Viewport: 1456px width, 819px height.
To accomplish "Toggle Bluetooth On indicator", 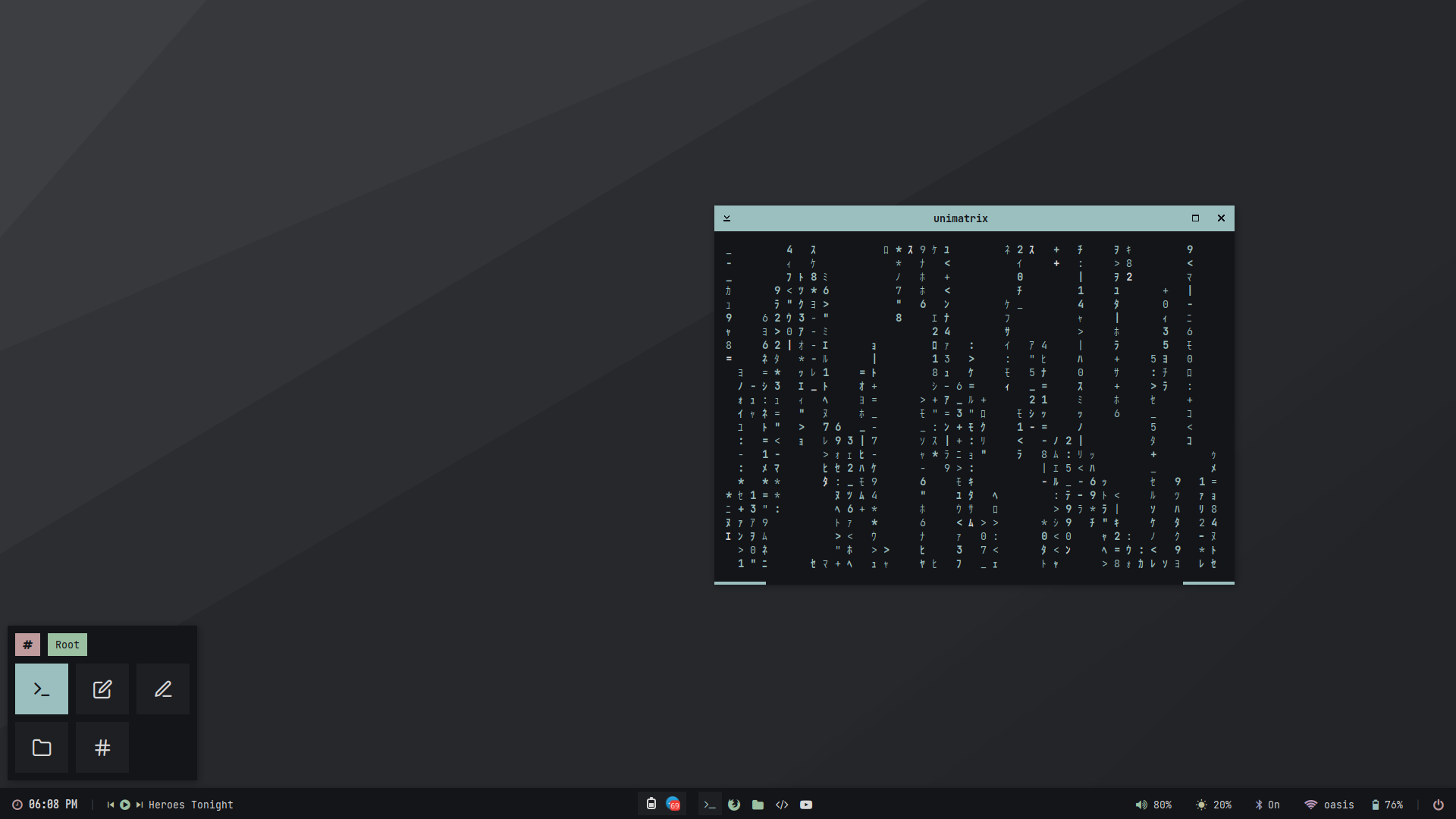I will pyautogui.click(x=1267, y=805).
